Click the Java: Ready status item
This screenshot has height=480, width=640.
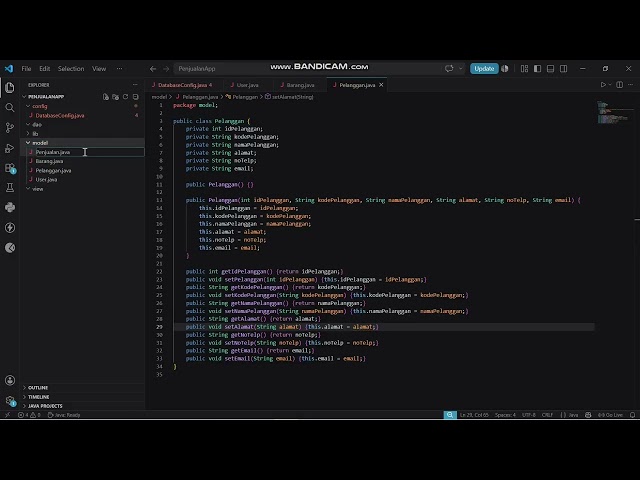pyautogui.click(x=64, y=415)
